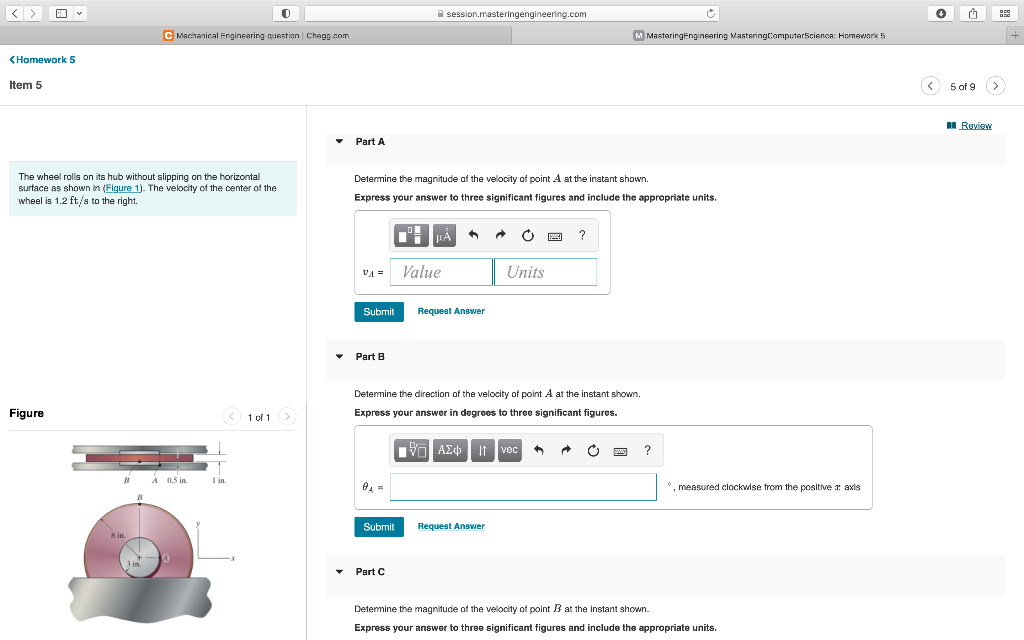This screenshot has width=1024, height=640.
Task: Collapse the Part B section
Action: click(x=339, y=356)
